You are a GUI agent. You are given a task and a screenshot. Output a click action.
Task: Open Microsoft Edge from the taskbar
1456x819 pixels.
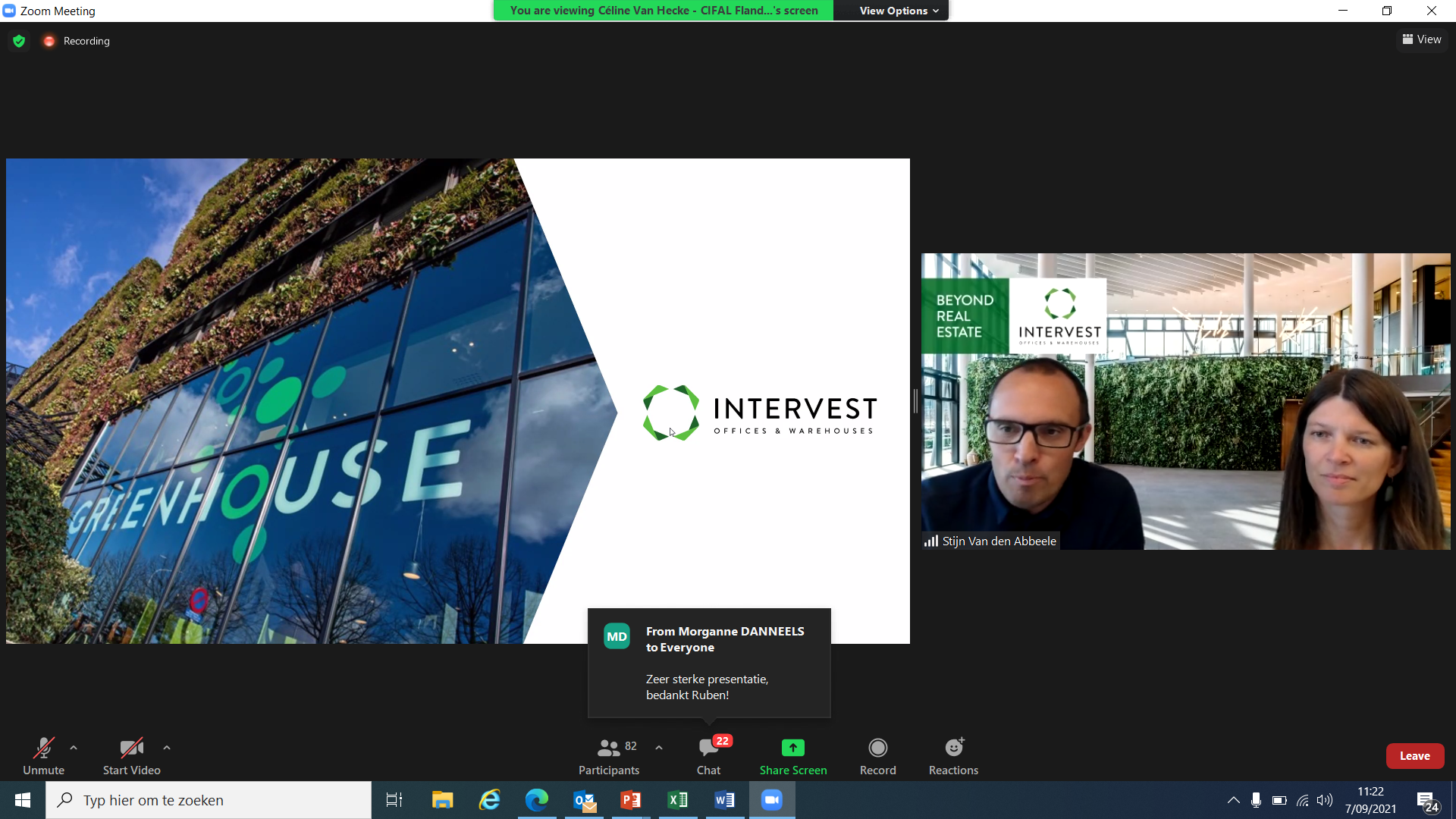pyautogui.click(x=537, y=800)
